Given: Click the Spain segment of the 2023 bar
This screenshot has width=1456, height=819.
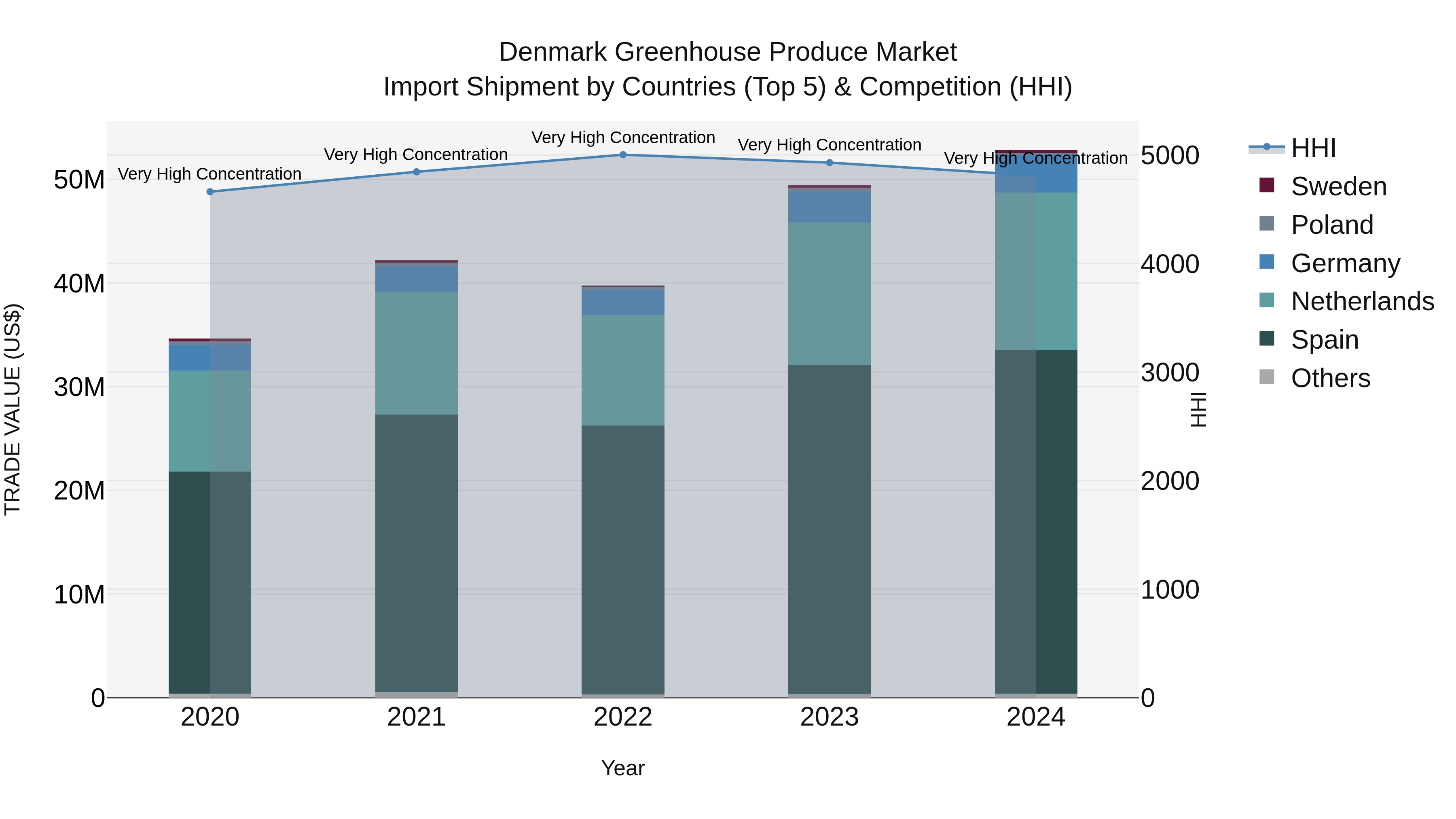Looking at the screenshot, I should coord(830,529).
